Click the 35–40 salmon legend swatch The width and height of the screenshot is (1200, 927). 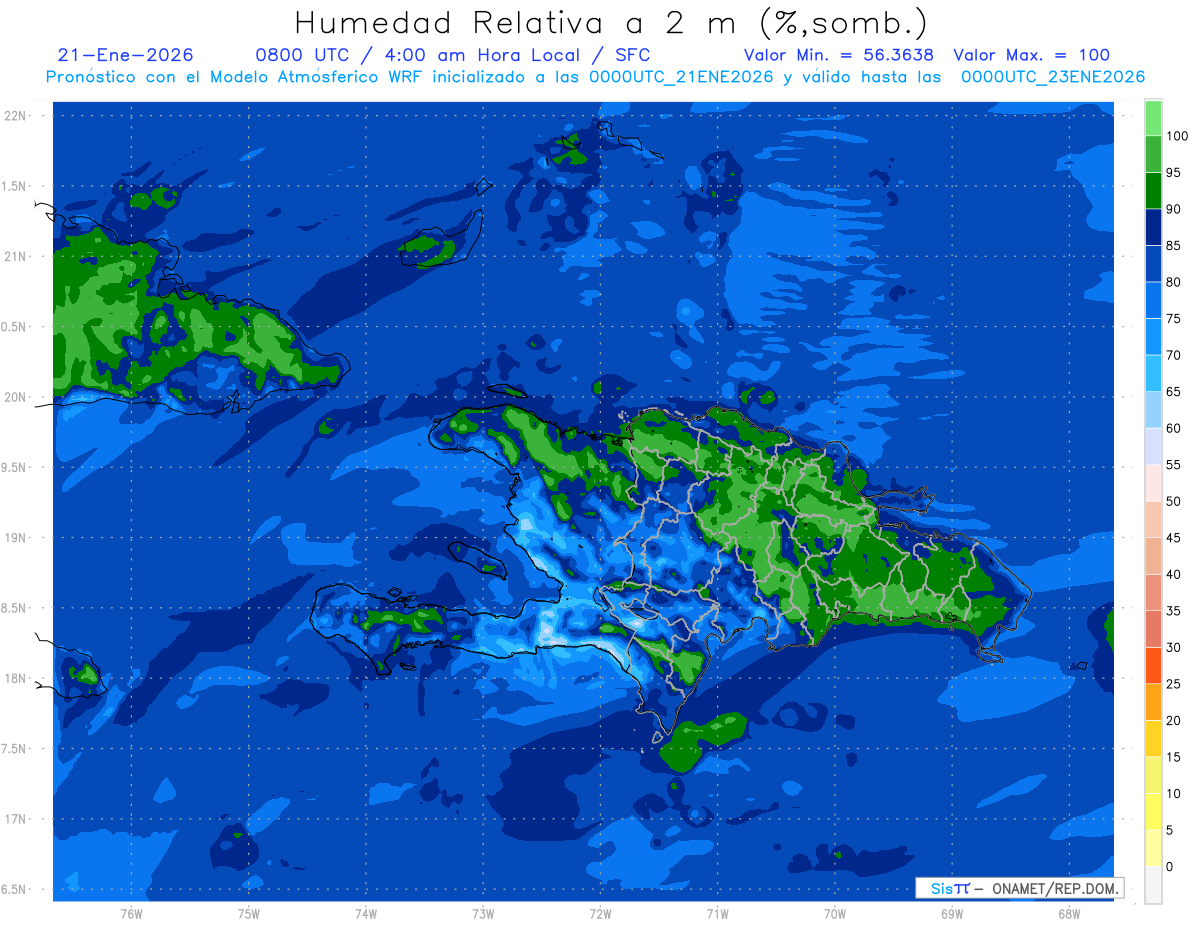pyautogui.click(x=1153, y=592)
